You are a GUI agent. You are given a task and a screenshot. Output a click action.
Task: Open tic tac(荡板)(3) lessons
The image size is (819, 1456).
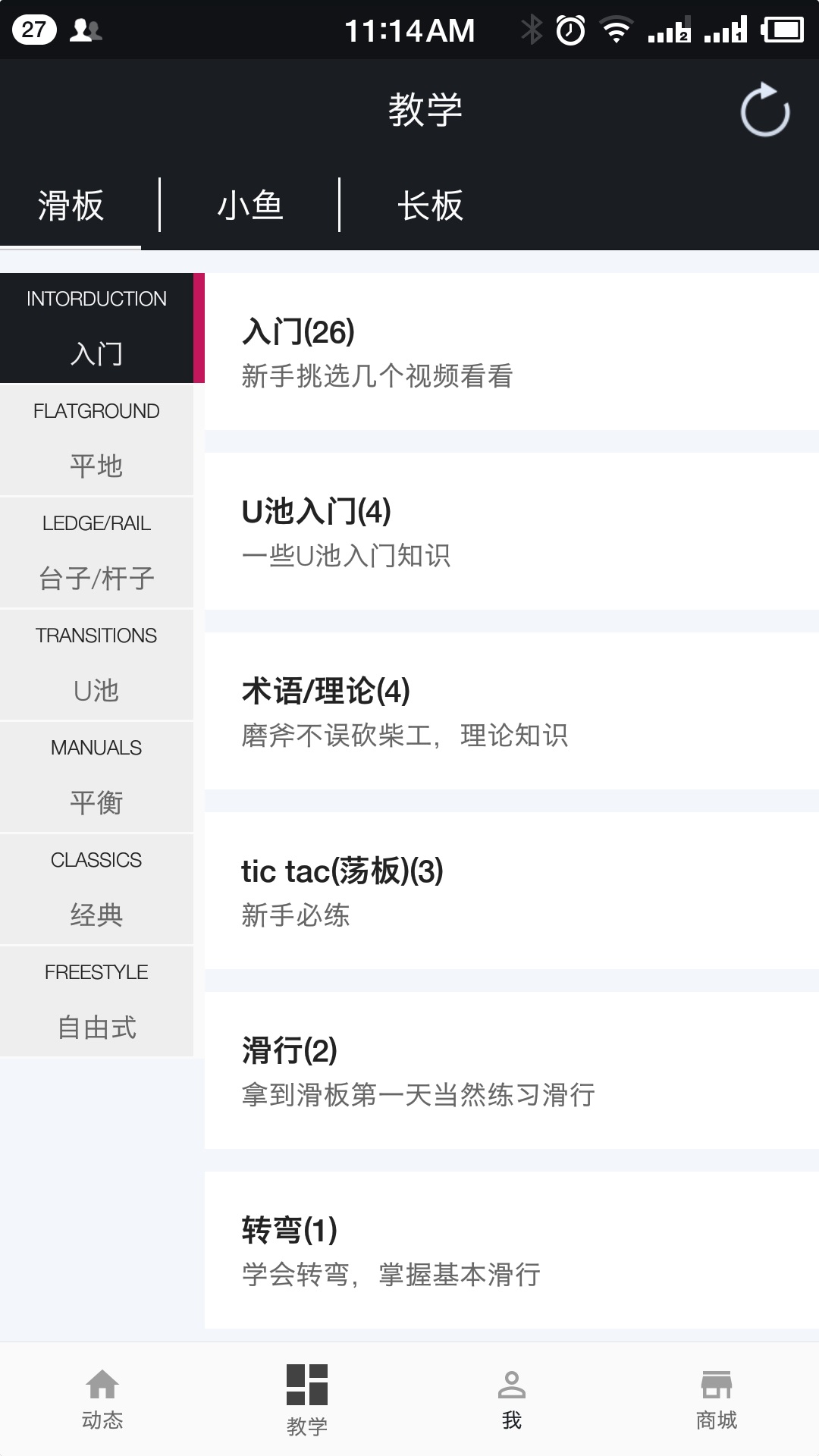511,891
